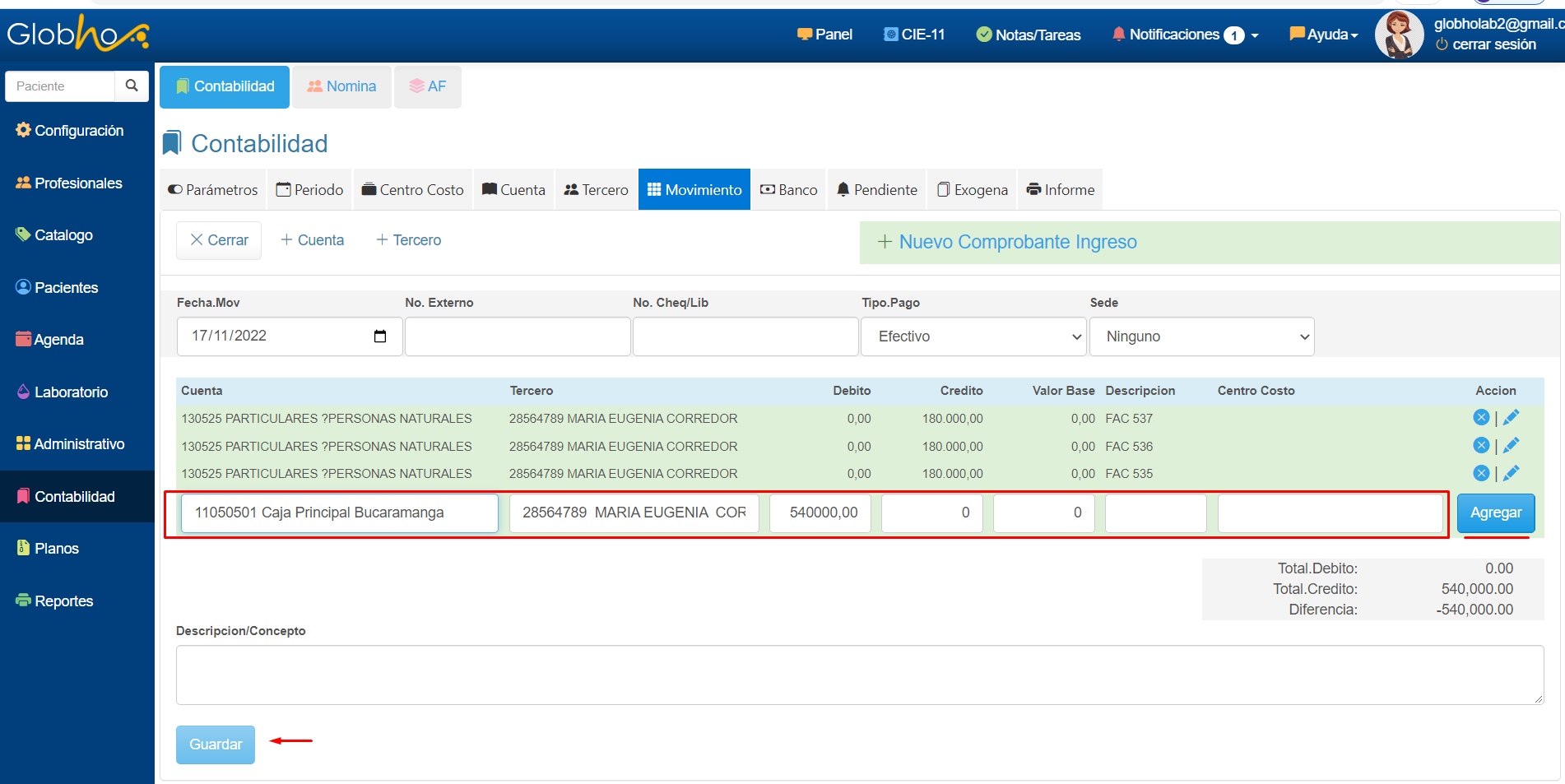Open Laboratorio in the sidebar
The image size is (1565, 784).
71,392
